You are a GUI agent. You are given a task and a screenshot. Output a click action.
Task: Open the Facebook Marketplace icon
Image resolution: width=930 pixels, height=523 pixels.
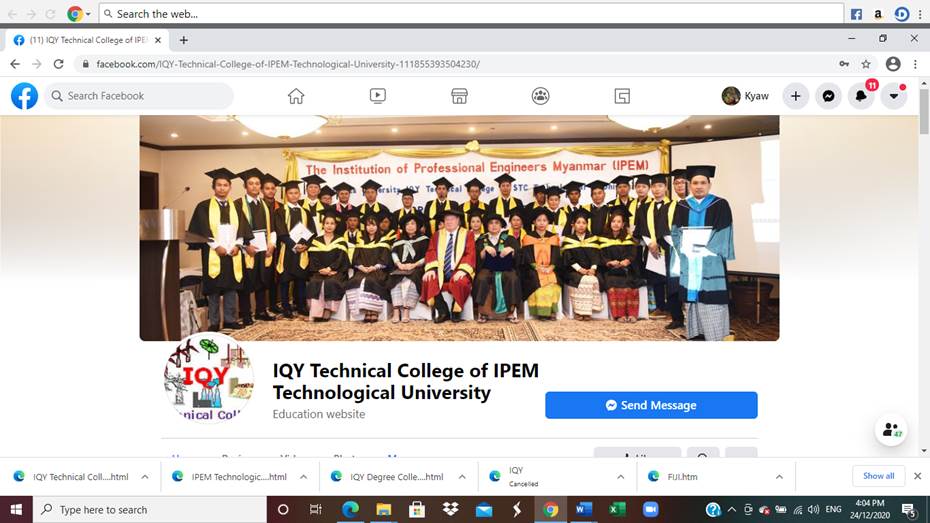459,96
